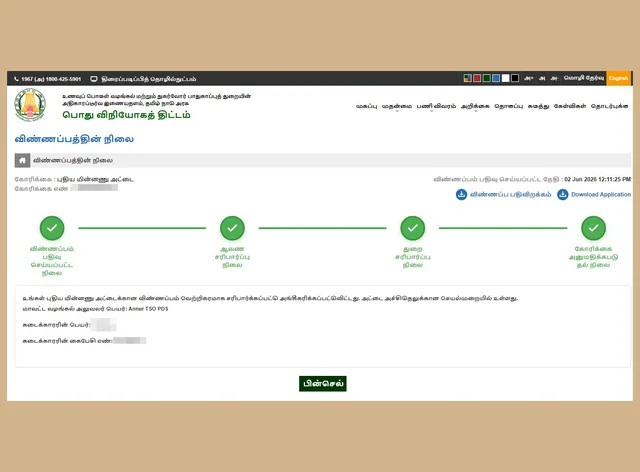Screen dimensions: 640x472
Task: Click the பின்செல் back button
Action: [x=323, y=384]
